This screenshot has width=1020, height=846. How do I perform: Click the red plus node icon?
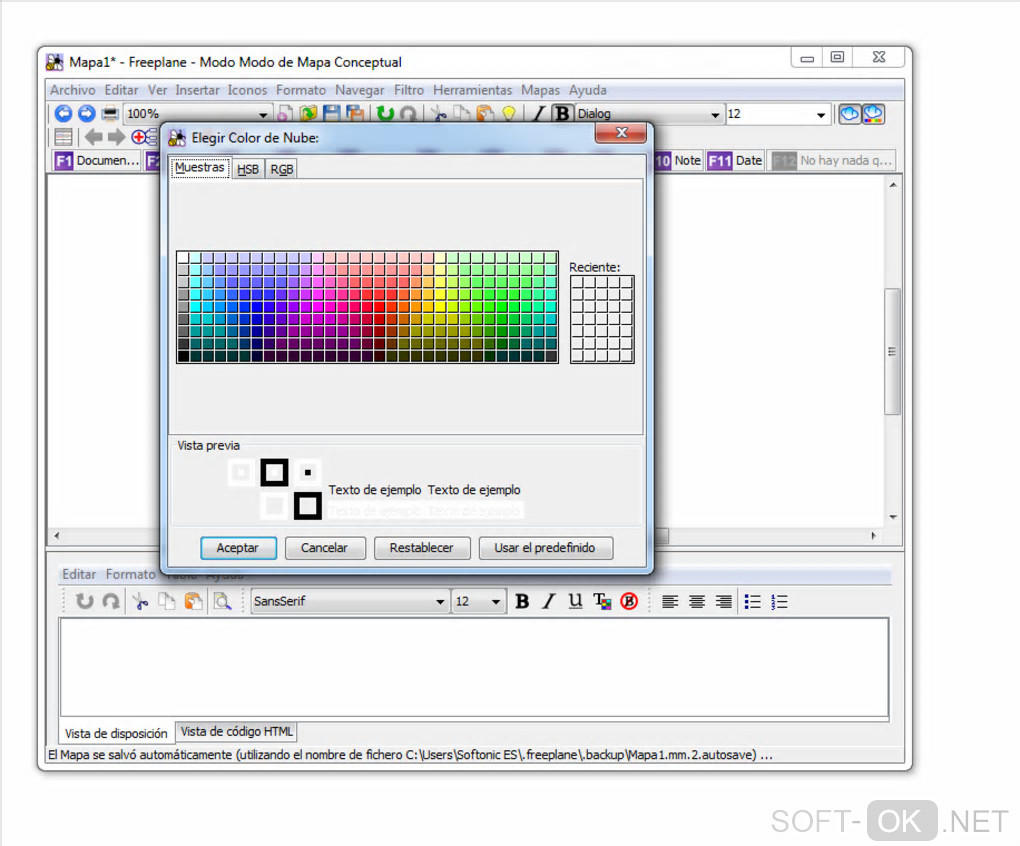[x=144, y=137]
